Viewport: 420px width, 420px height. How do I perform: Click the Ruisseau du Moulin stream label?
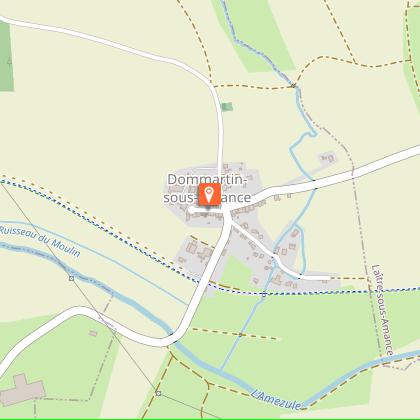coord(40,241)
